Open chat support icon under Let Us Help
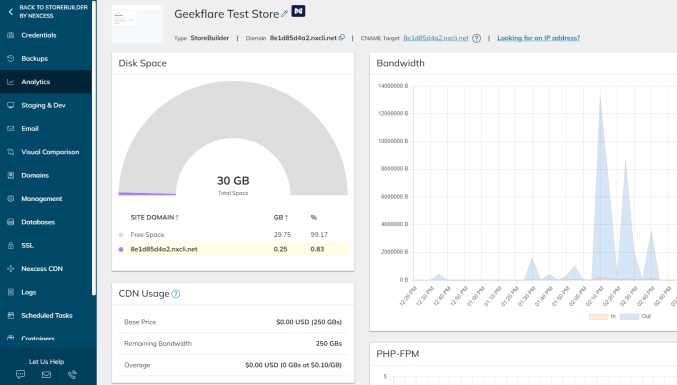677x385 pixels. pos(20,374)
